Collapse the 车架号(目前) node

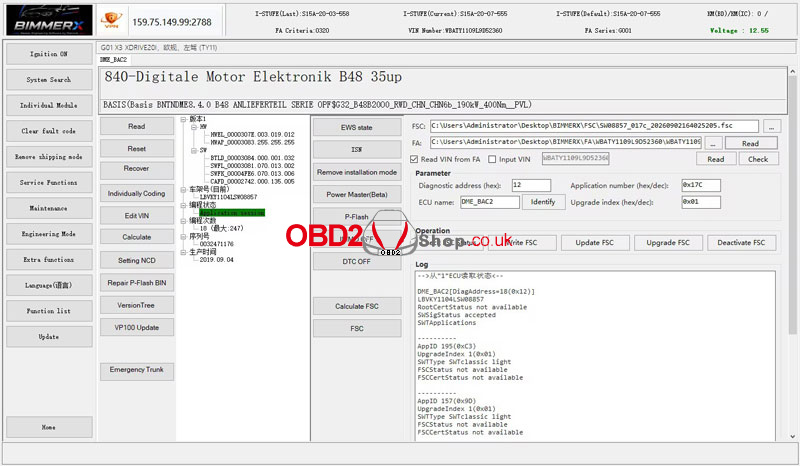pos(184,189)
